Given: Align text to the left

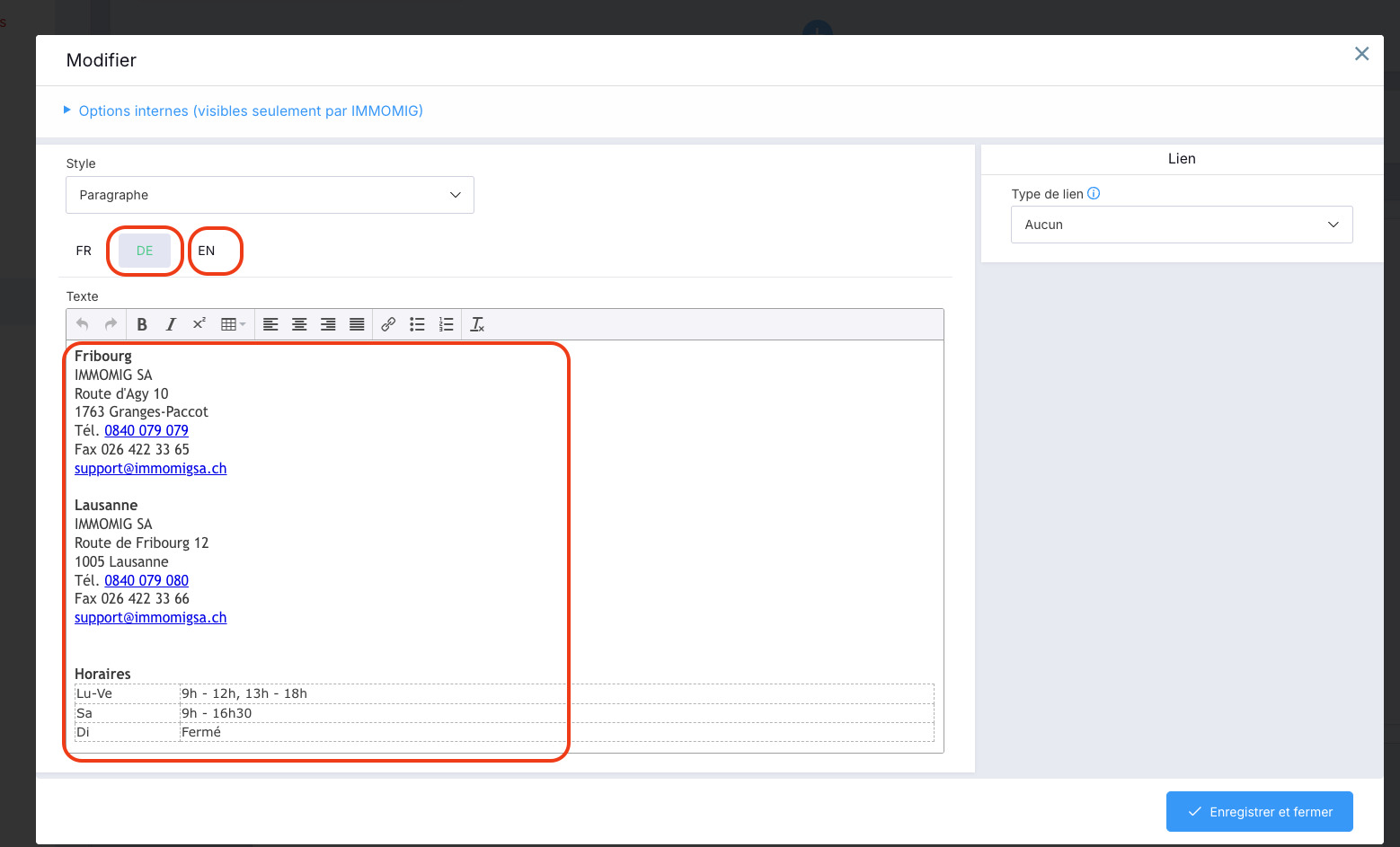Looking at the screenshot, I should coord(270,324).
